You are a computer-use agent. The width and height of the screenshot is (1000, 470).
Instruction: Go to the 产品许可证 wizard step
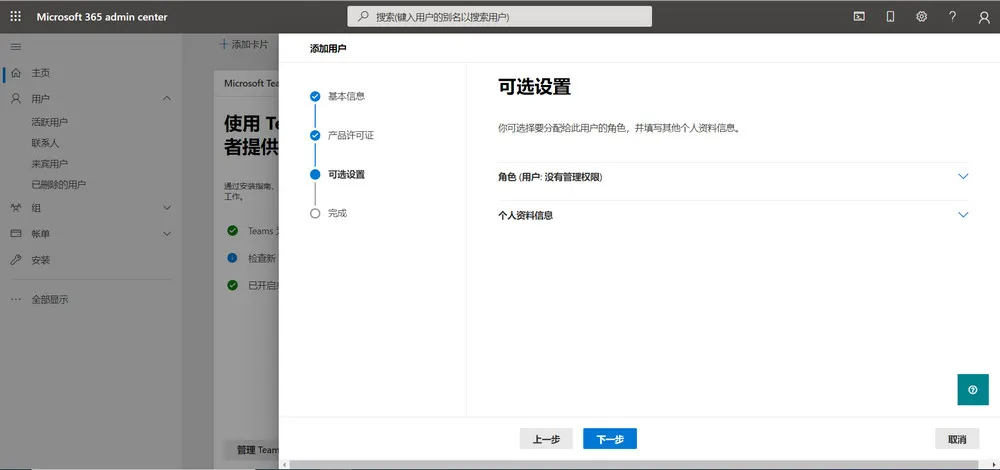[350, 135]
